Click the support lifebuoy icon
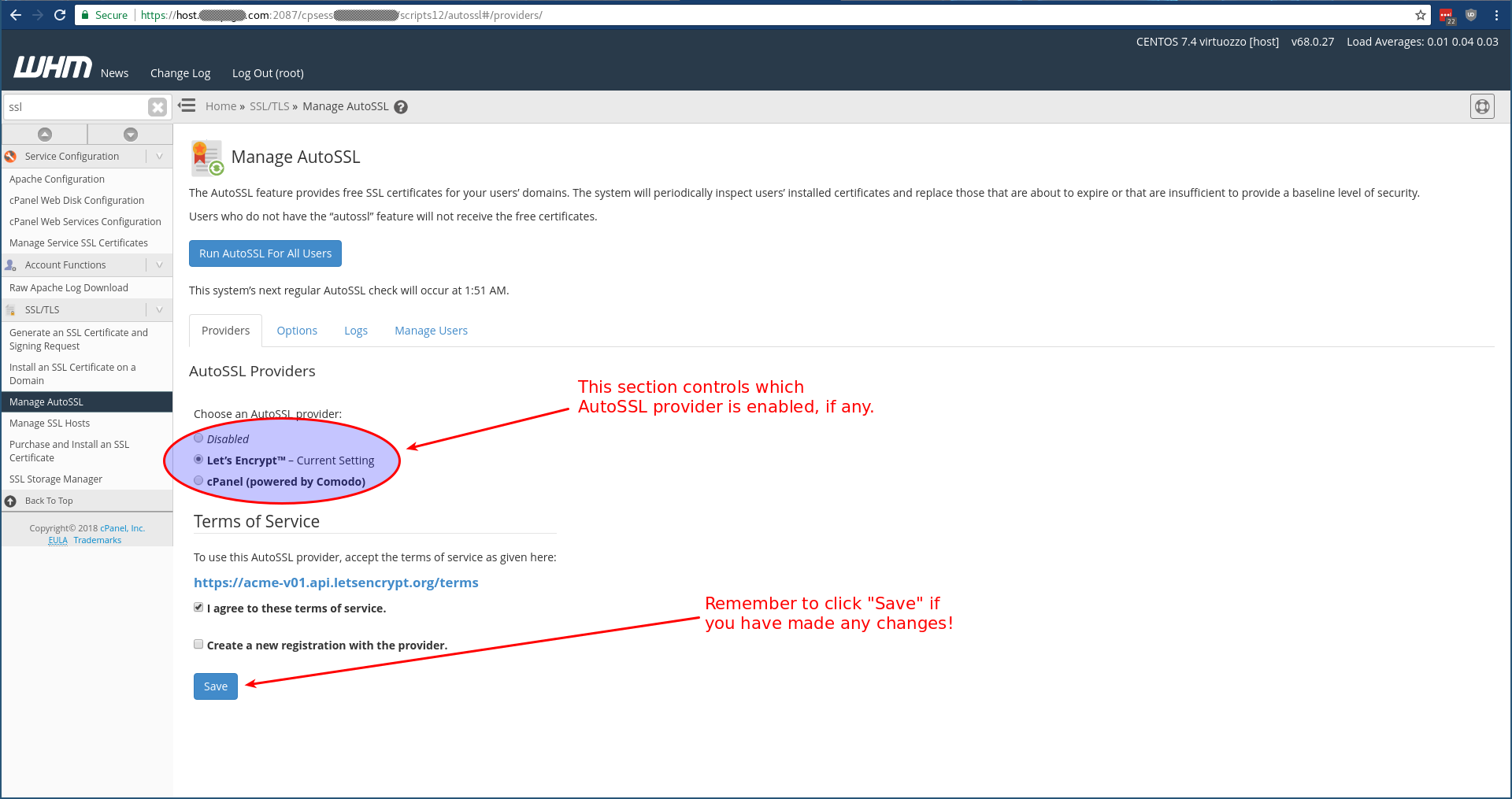The image size is (1512, 799). tap(1481, 106)
